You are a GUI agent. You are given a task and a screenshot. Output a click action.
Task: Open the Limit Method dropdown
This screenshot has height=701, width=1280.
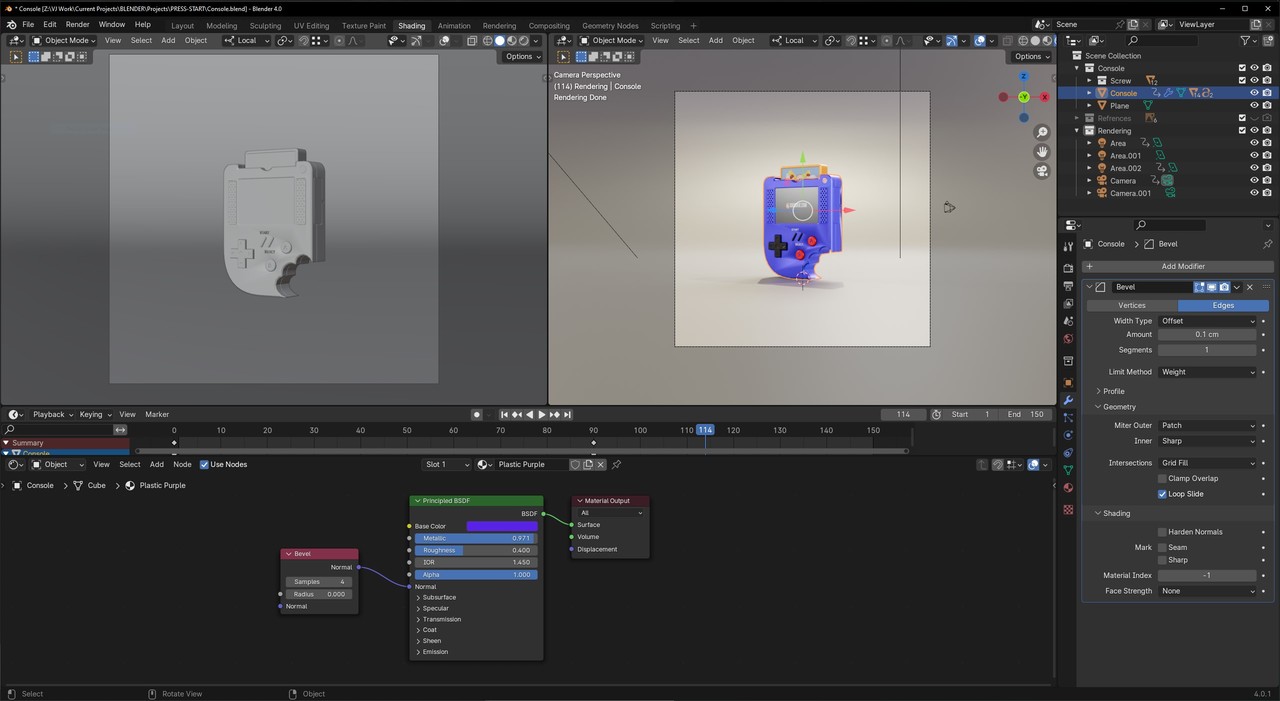point(1207,372)
